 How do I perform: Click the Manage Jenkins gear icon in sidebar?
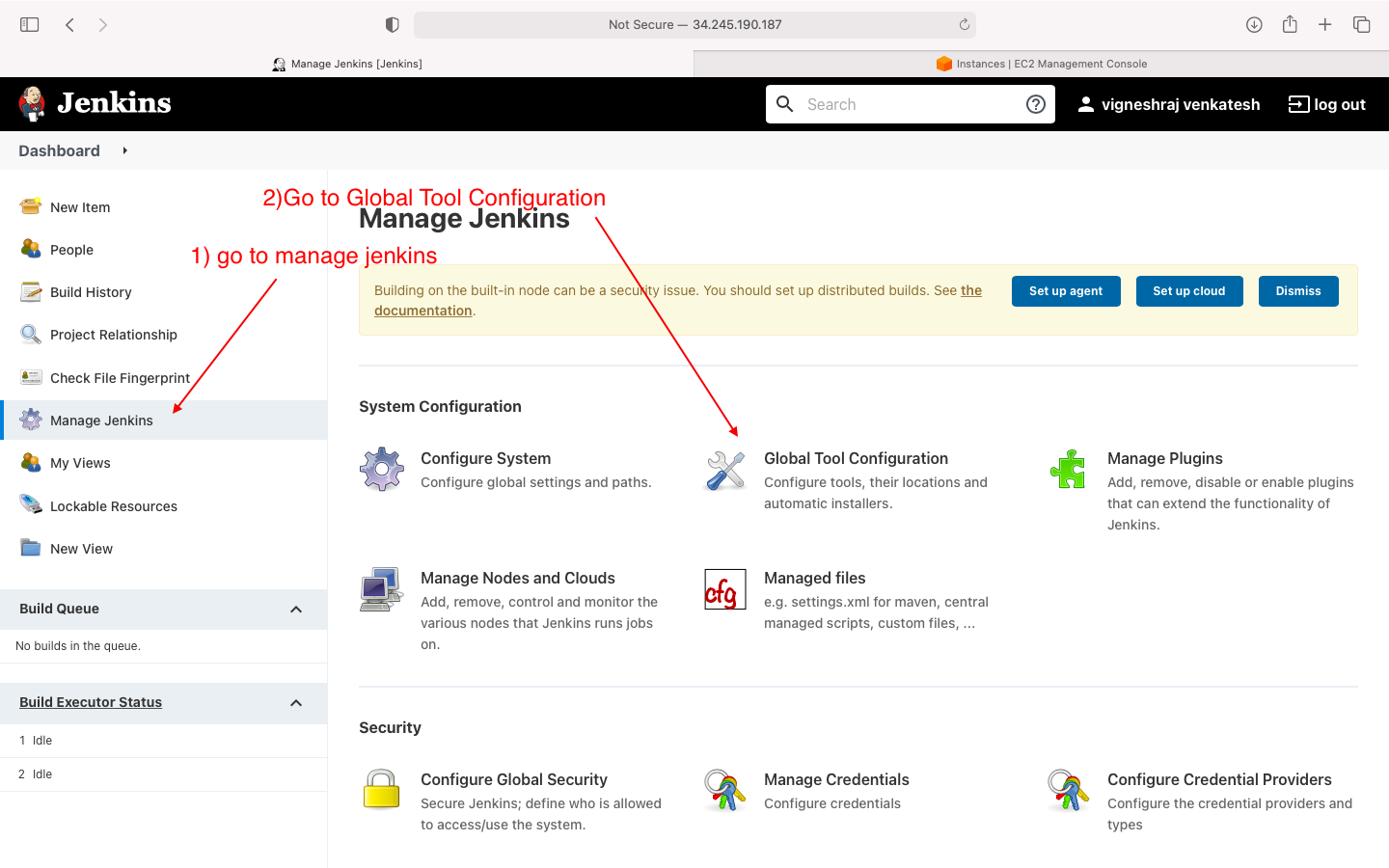31,420
